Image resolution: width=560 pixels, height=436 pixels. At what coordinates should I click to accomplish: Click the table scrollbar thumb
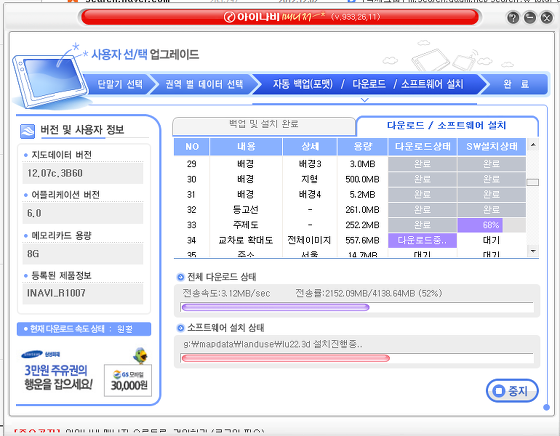(x=533, y=182)
